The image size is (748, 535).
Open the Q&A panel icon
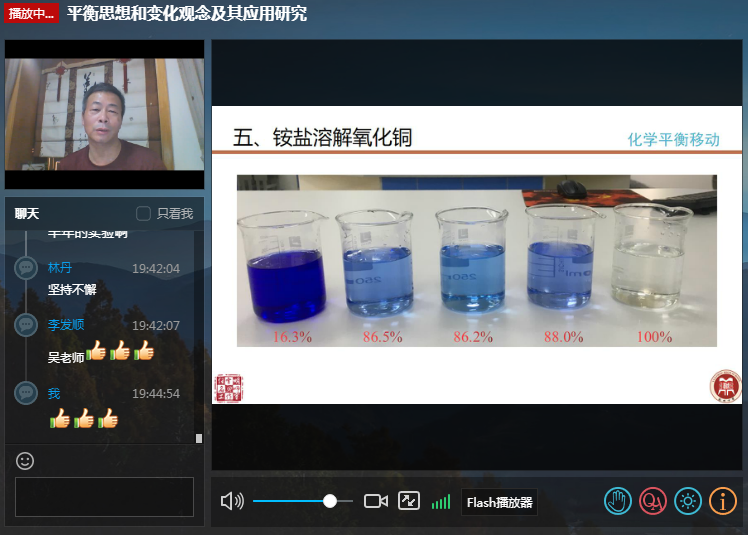tap(652, 501)
